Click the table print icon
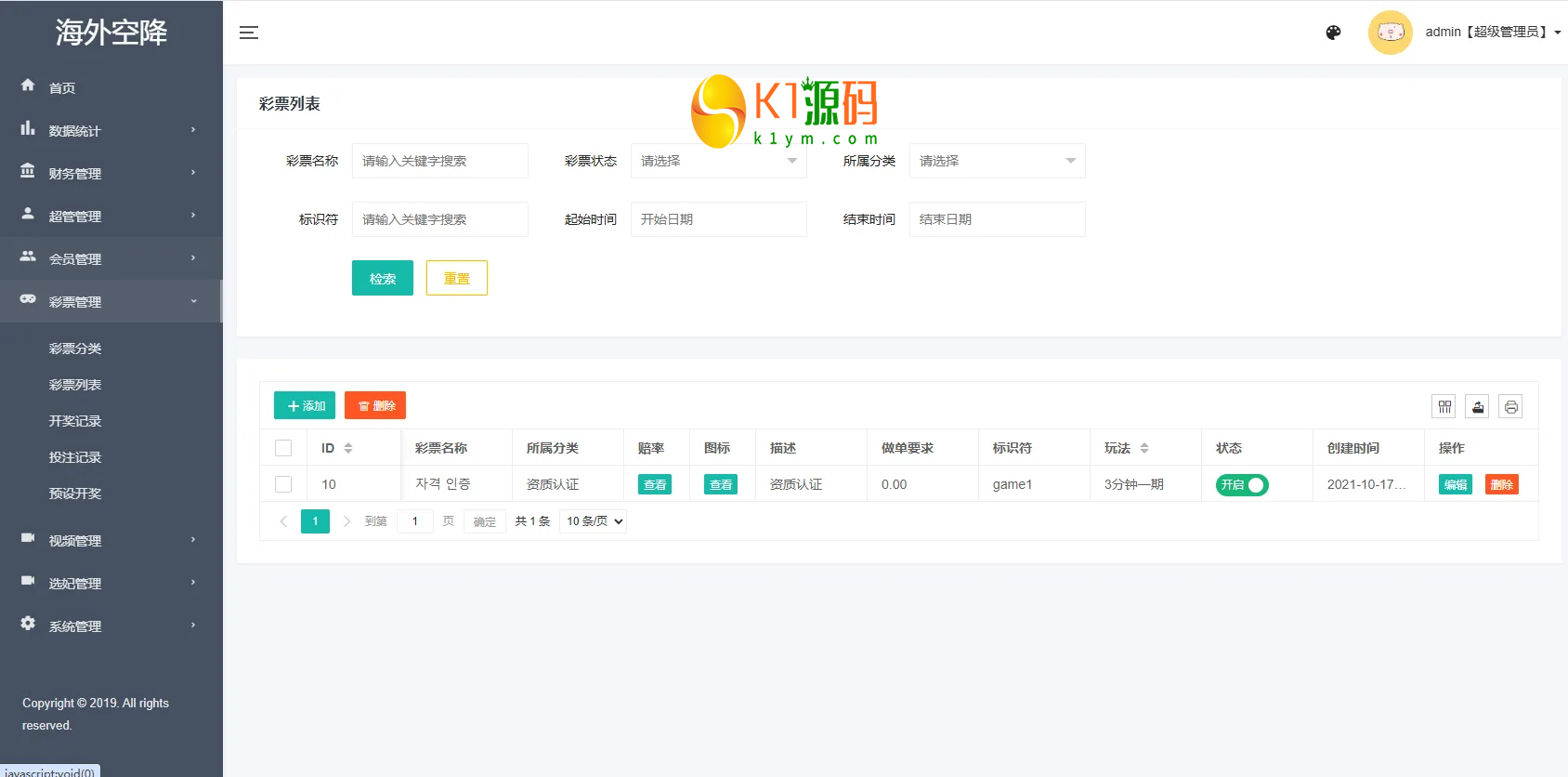 pos(1511,406)
